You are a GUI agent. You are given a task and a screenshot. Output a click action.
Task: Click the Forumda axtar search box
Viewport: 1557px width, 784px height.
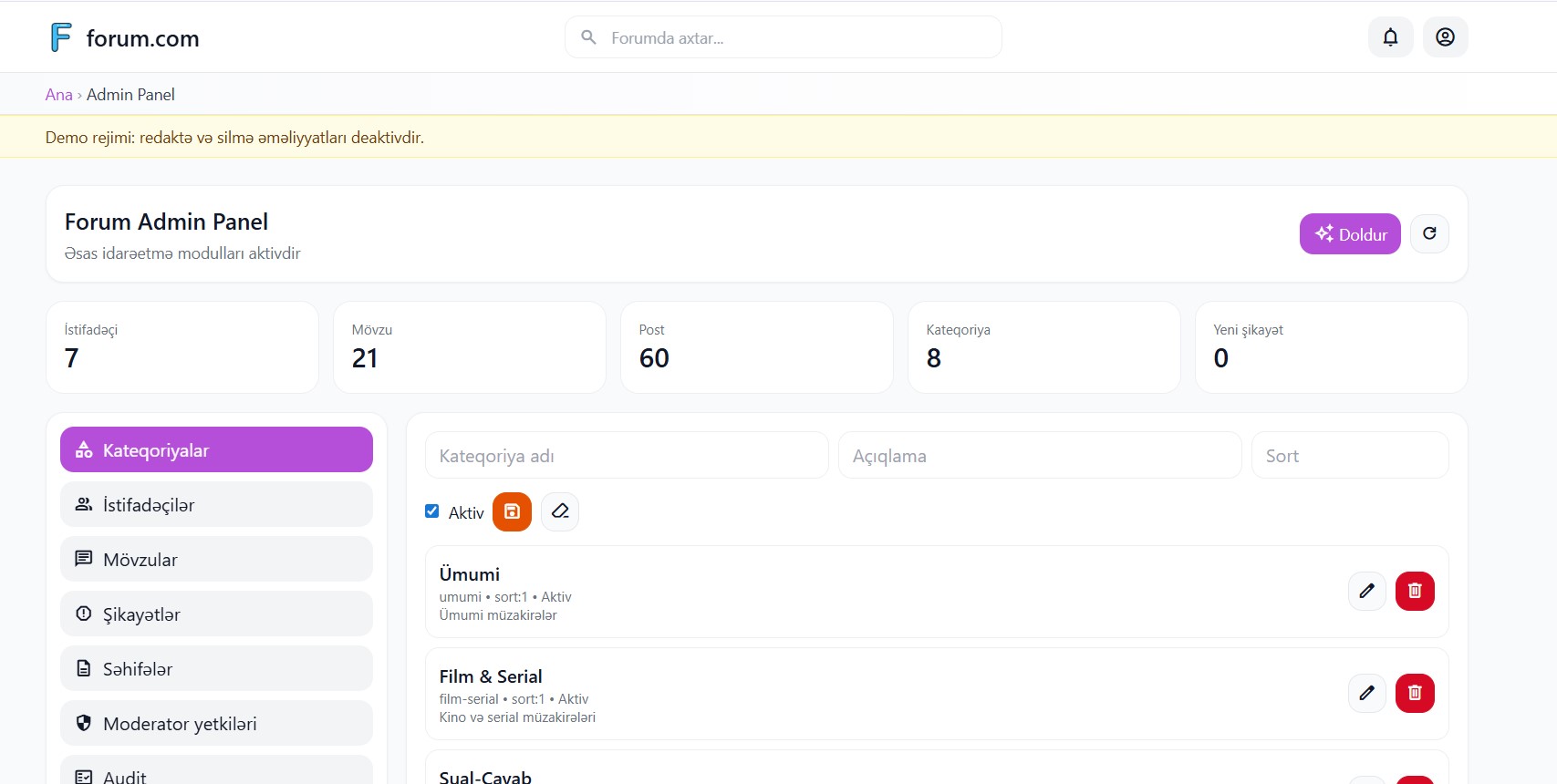click(794, 37)
